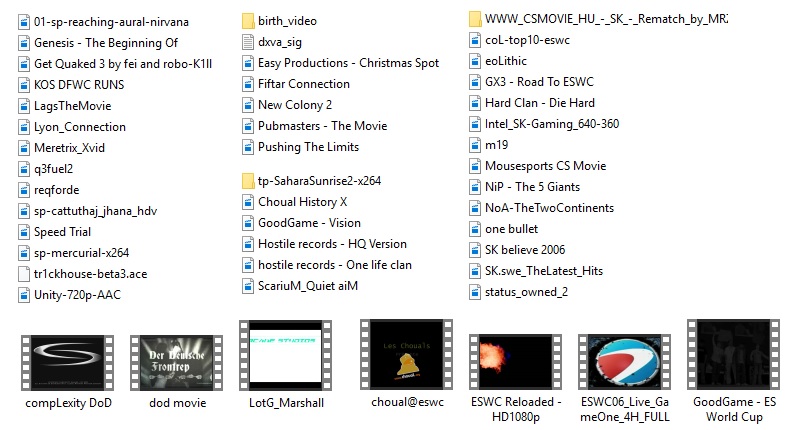Viewport: 810px width, 430px height.
Task: Click the icon for Get Quaked 3 by fei and robo-K1ll
Action: tap(24, 64)
